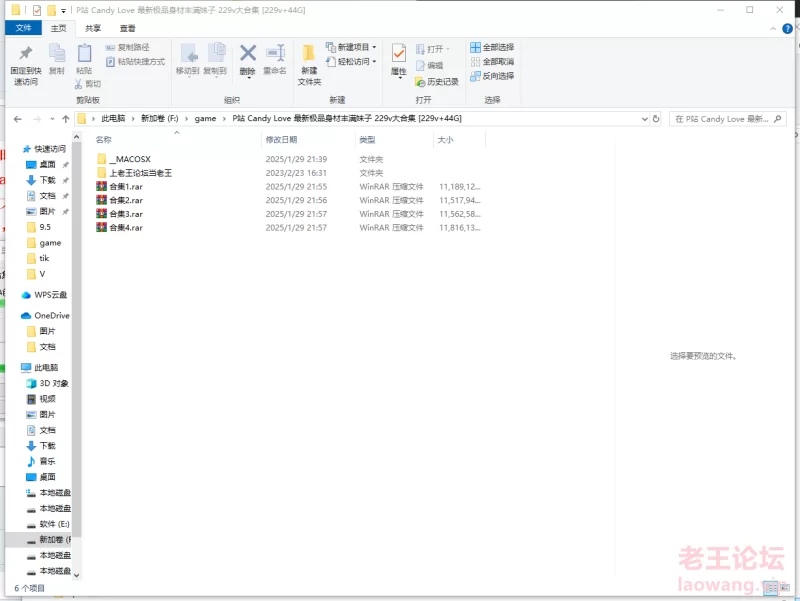Open the Help question mark icon

tap(787, 29)
